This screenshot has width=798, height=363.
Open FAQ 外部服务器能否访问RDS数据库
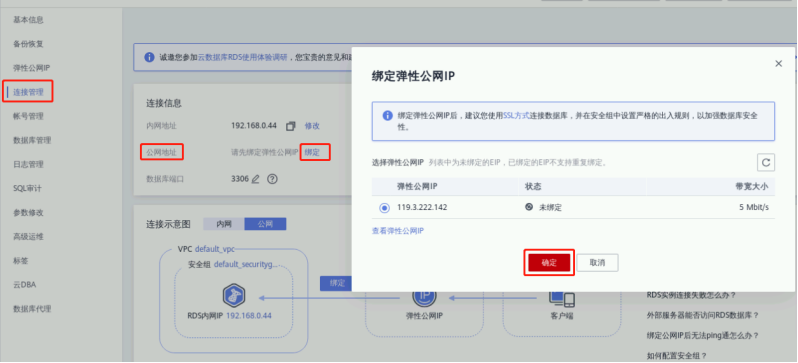pyautogui.click(x=702, y=315)
